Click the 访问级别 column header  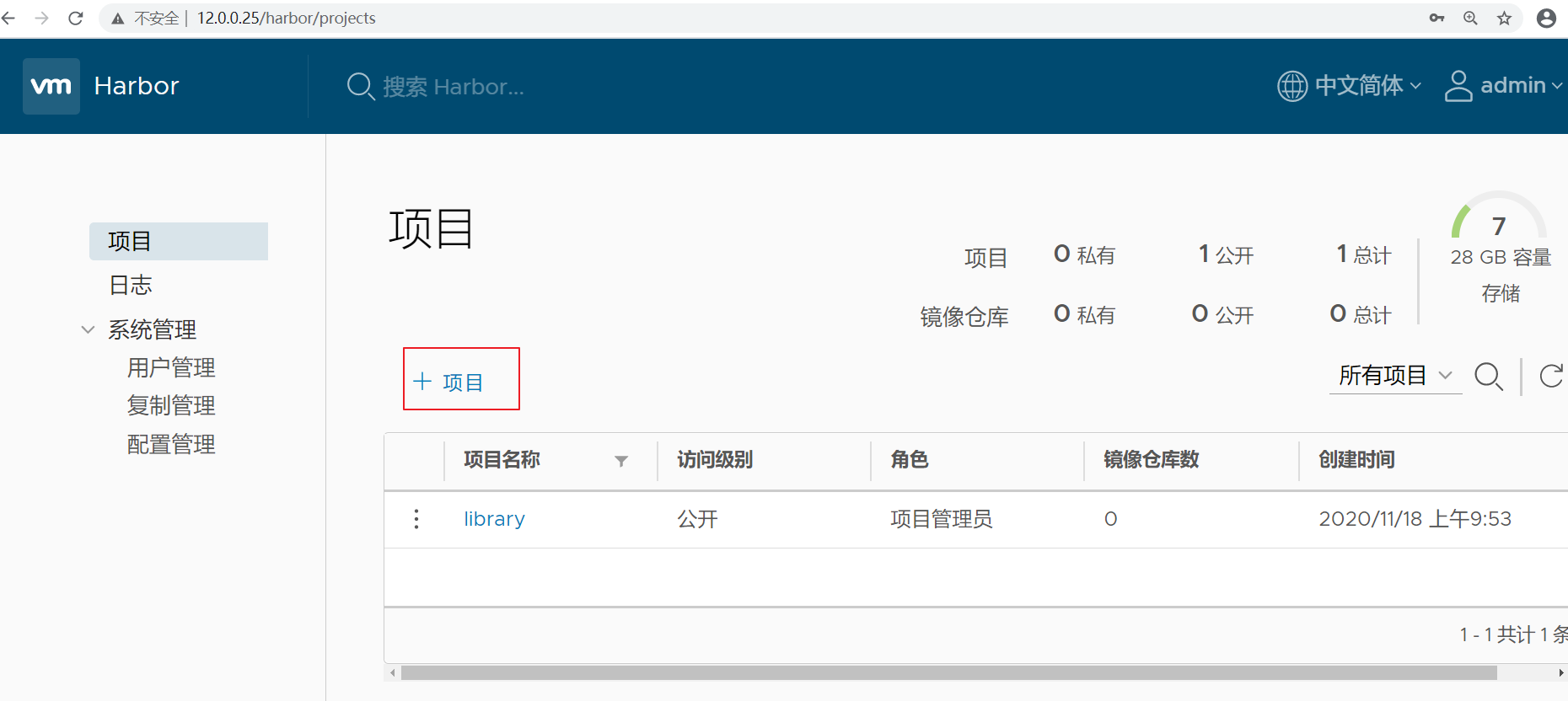tap(715, 460)
